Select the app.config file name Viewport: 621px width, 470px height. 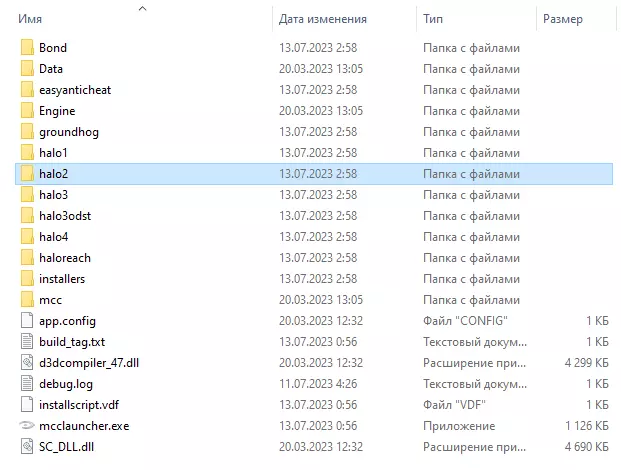coord(67,321)
